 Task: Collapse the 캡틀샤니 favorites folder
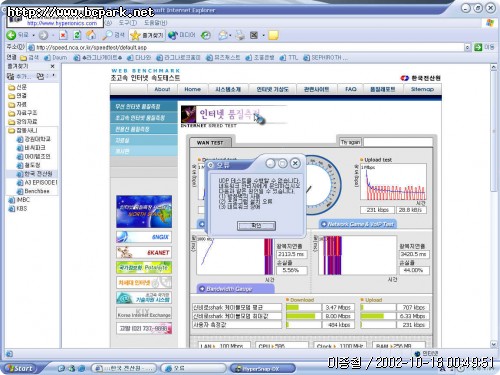pos(23,130)
